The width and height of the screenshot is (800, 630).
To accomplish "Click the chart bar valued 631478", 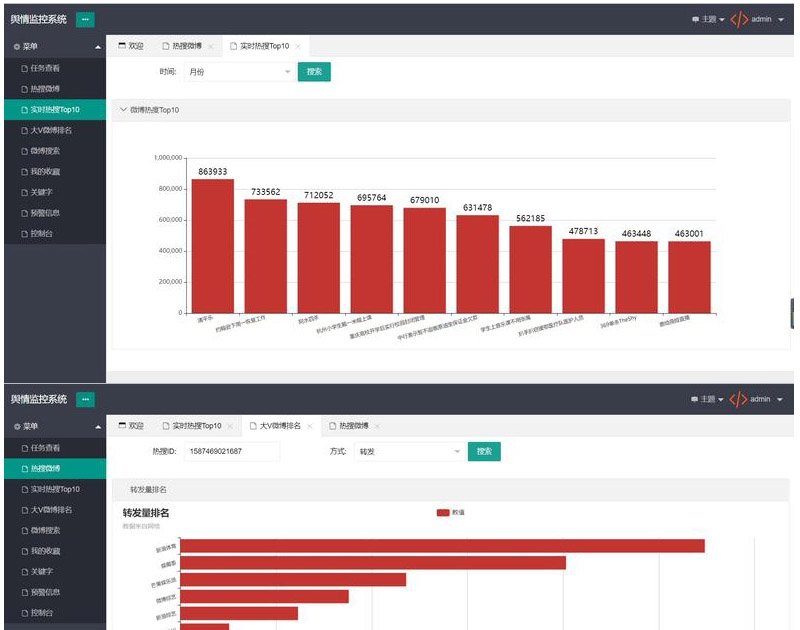I will pos(478,264).
